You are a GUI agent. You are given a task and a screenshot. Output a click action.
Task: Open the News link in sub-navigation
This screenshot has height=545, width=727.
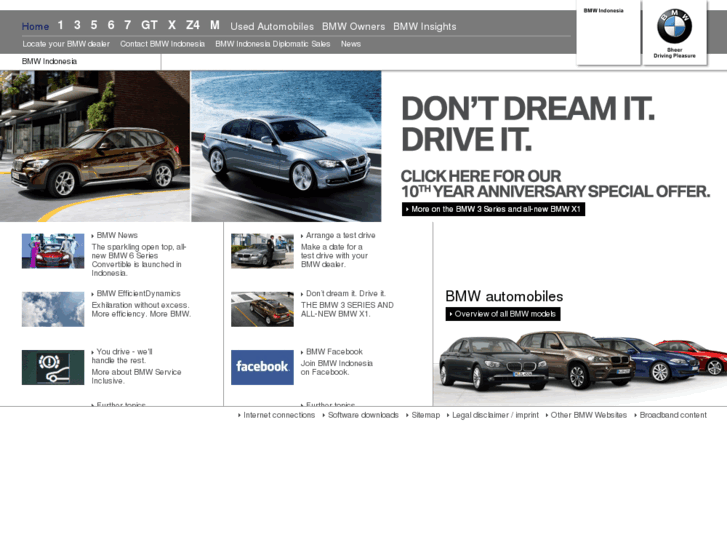pyautogui.click(x=351, y=44)
